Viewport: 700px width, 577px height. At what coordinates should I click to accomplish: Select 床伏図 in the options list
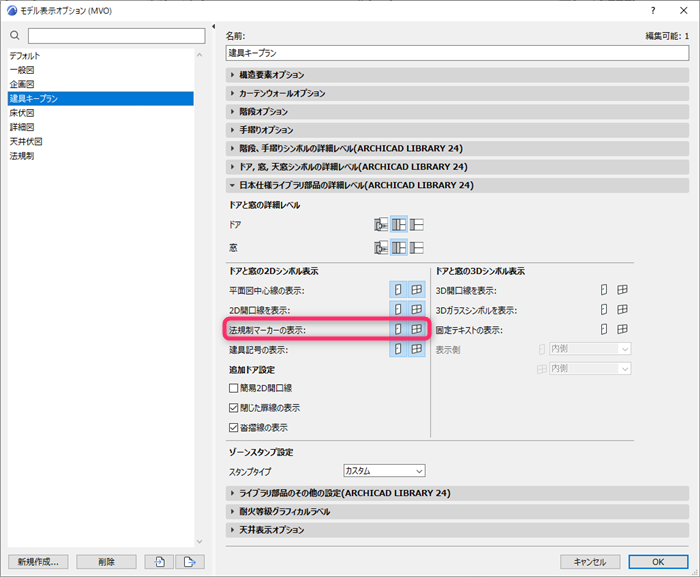101,113
